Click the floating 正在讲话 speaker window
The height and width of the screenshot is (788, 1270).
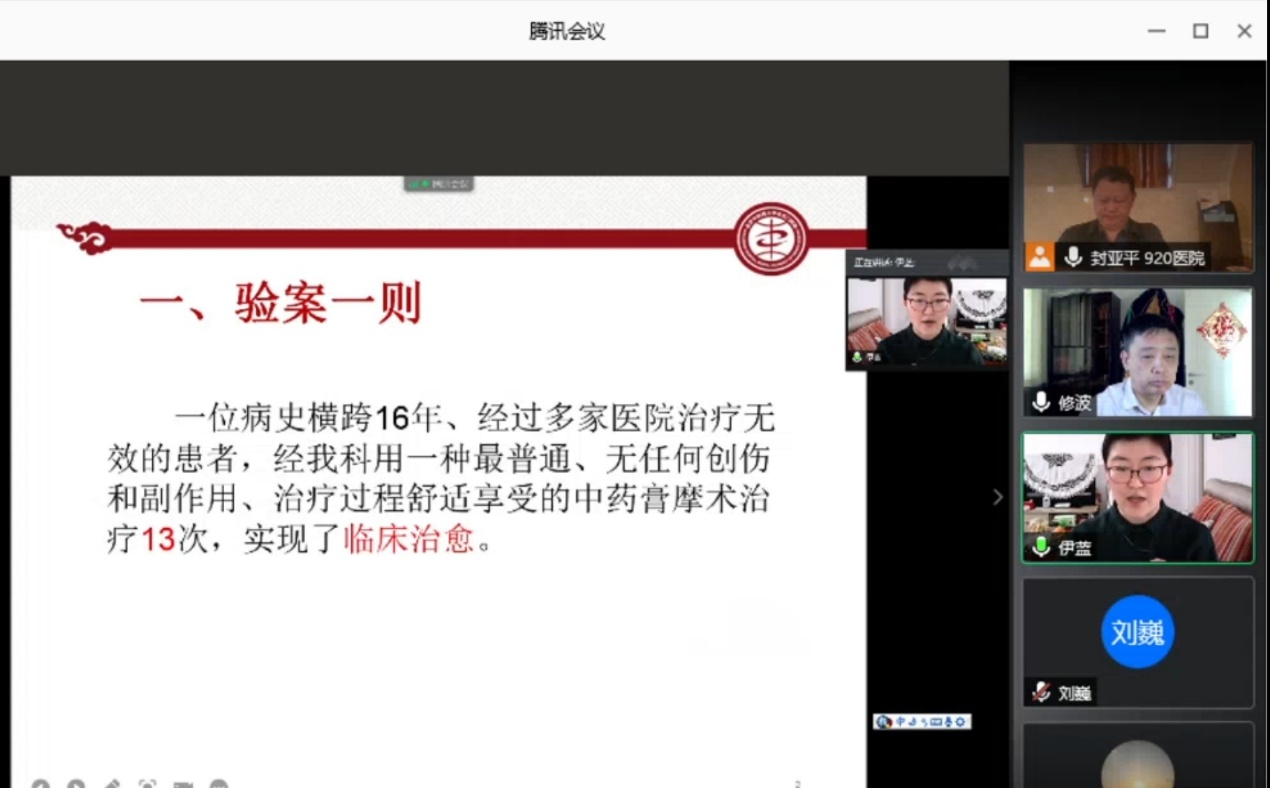(x=926, y=312)
